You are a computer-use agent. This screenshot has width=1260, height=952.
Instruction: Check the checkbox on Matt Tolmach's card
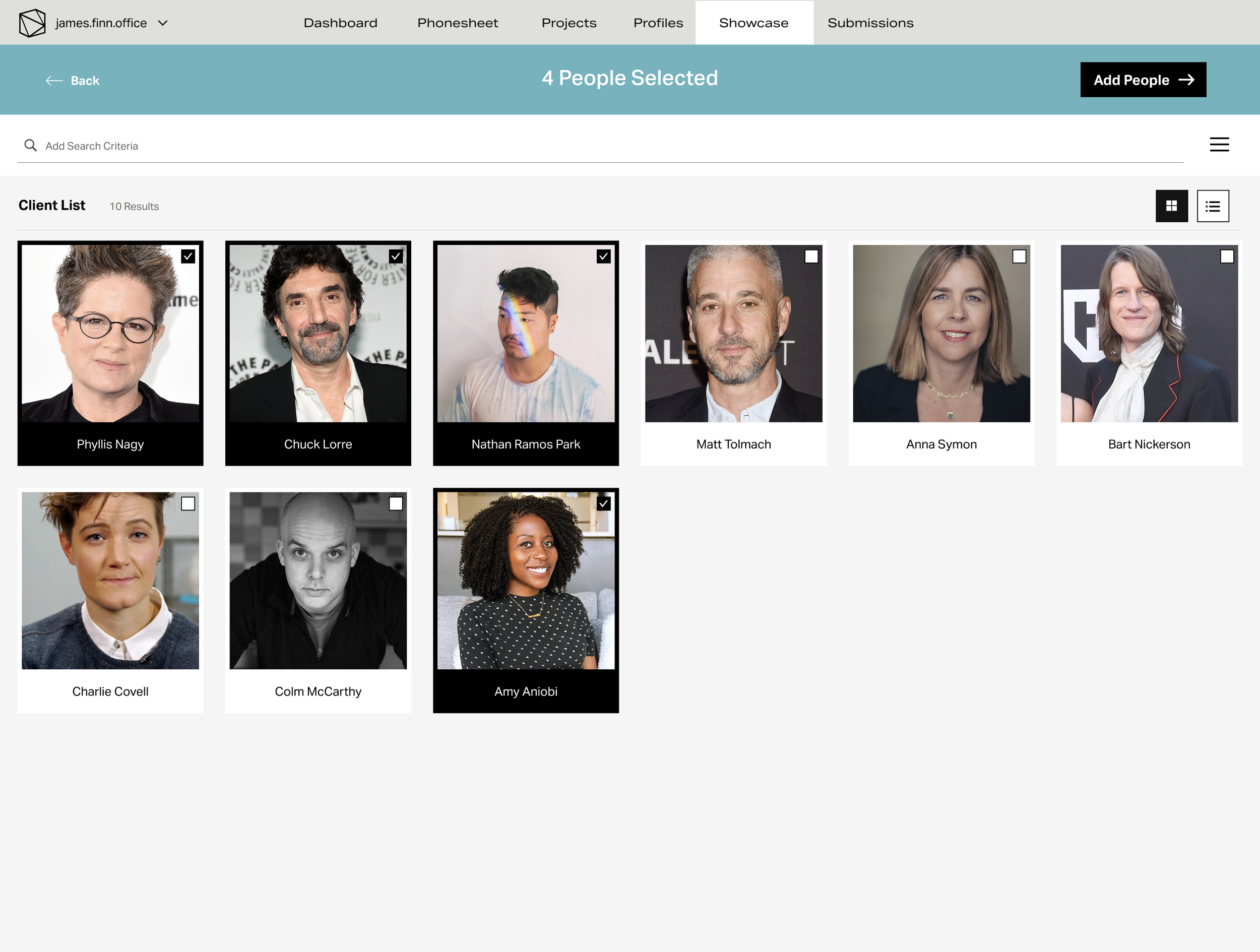coord(811,257)
